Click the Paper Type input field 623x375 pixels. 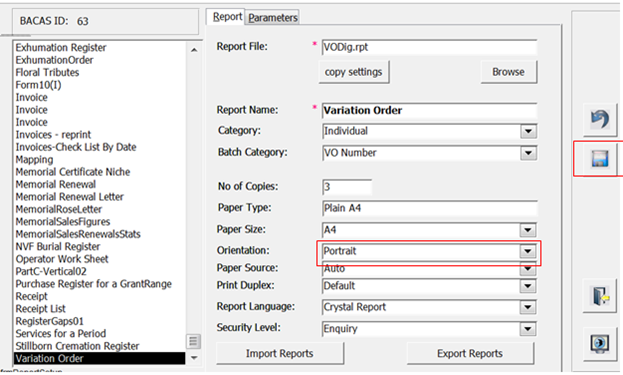pyautogui.click(x=430, y=208)
